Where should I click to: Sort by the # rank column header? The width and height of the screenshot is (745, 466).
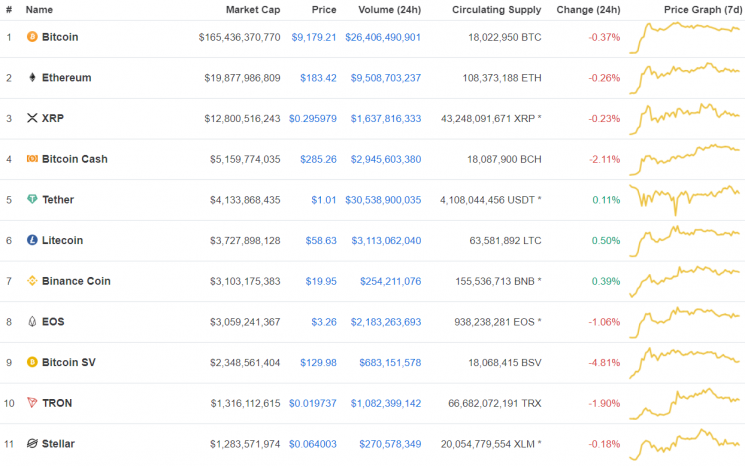tap(9, 10)
